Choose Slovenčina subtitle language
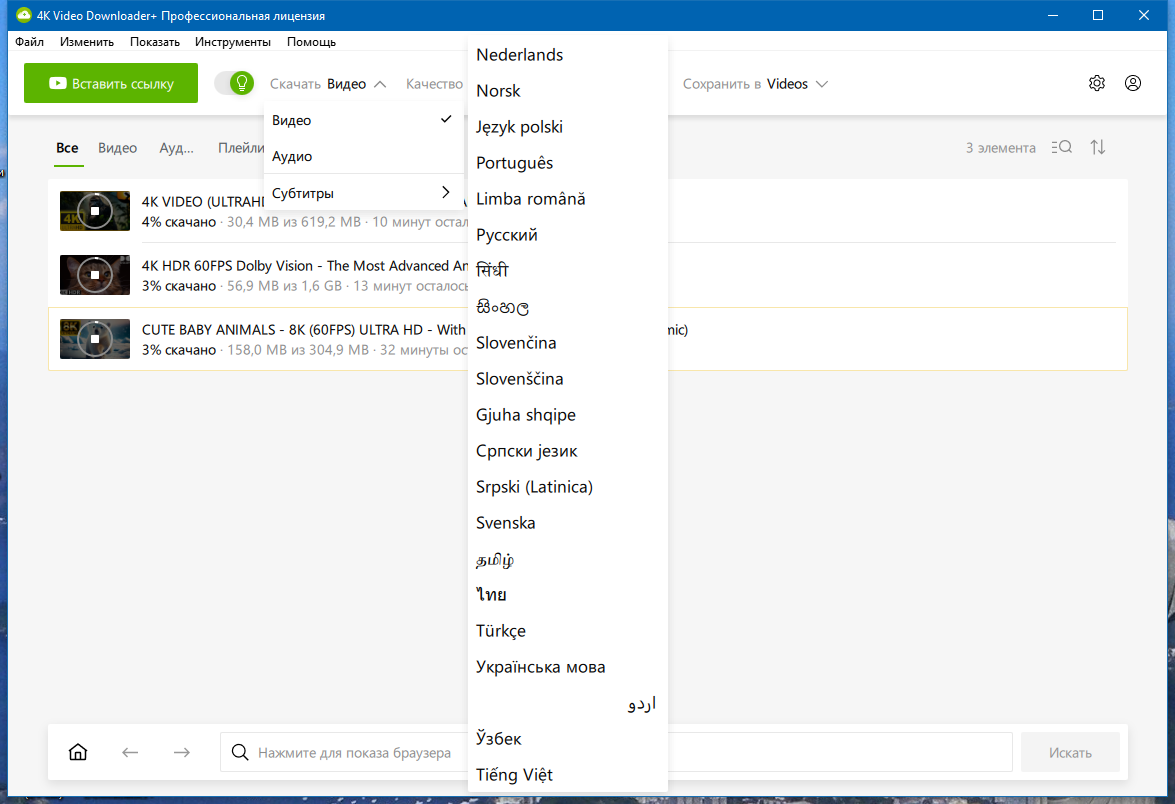The image size is (1175, 804). pyautogui.click(x=567, y=342)
